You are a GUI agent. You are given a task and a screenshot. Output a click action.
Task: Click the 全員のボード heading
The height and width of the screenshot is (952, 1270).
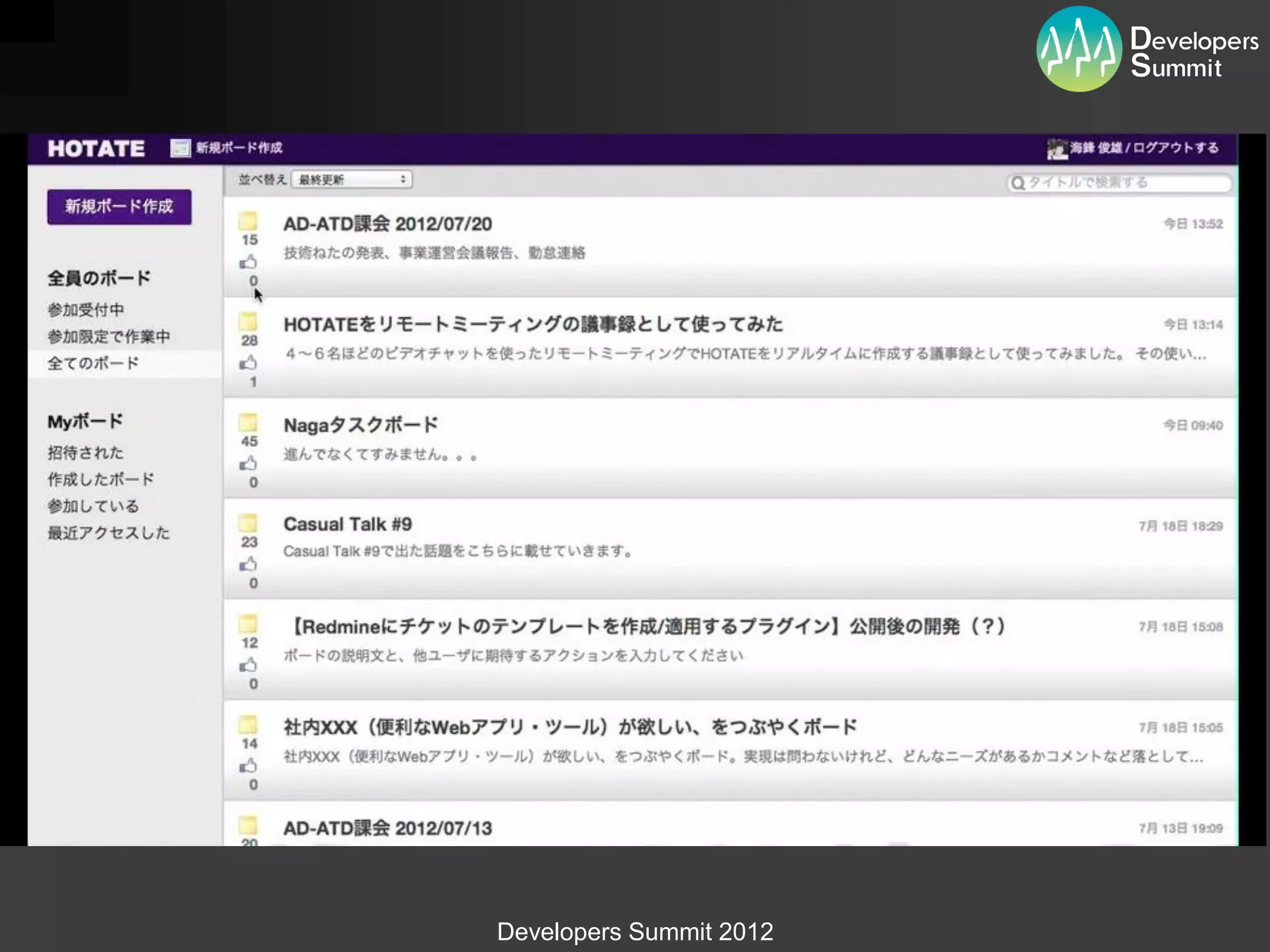point(99,278)
